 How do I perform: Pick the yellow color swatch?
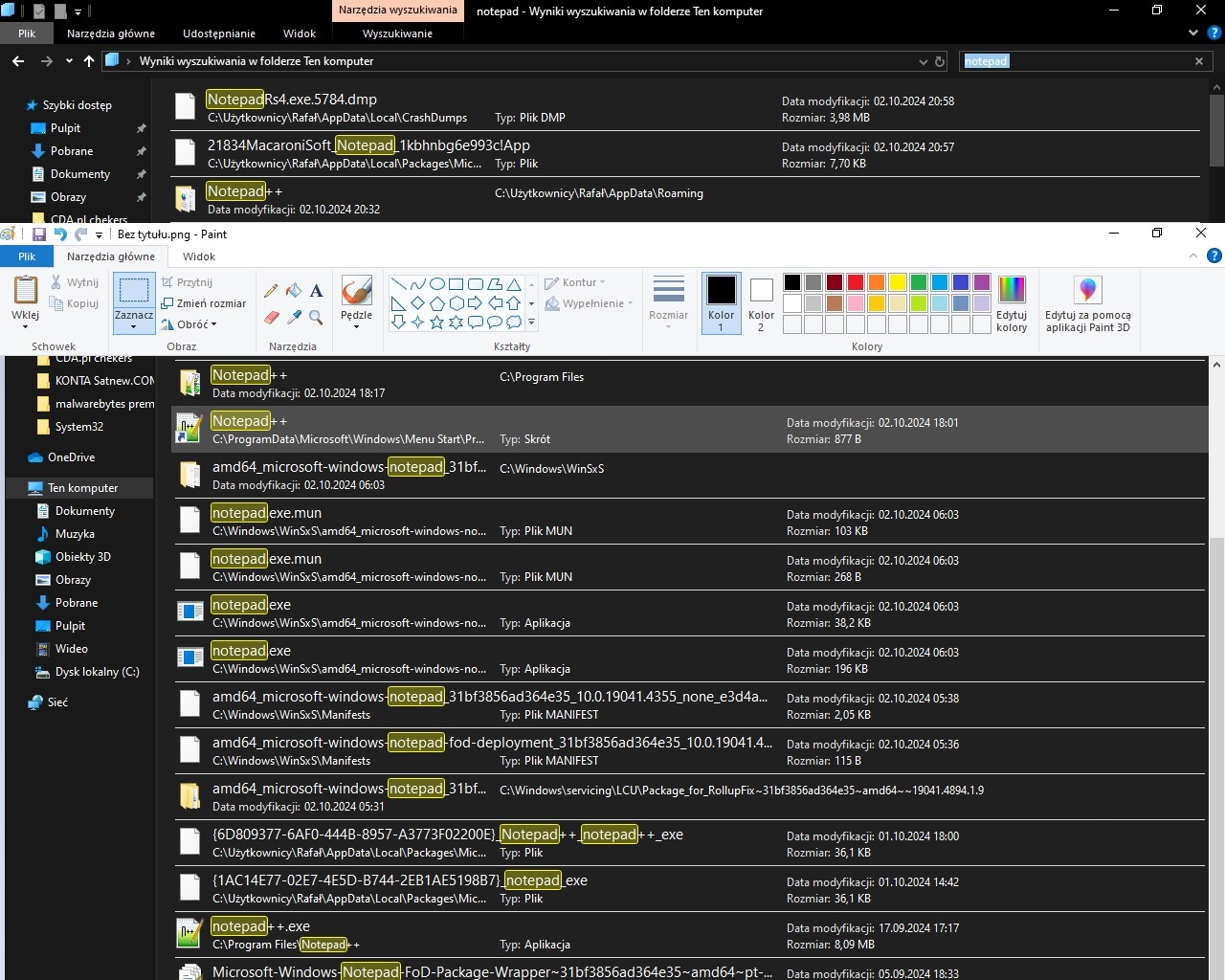[x=898, y=282]
